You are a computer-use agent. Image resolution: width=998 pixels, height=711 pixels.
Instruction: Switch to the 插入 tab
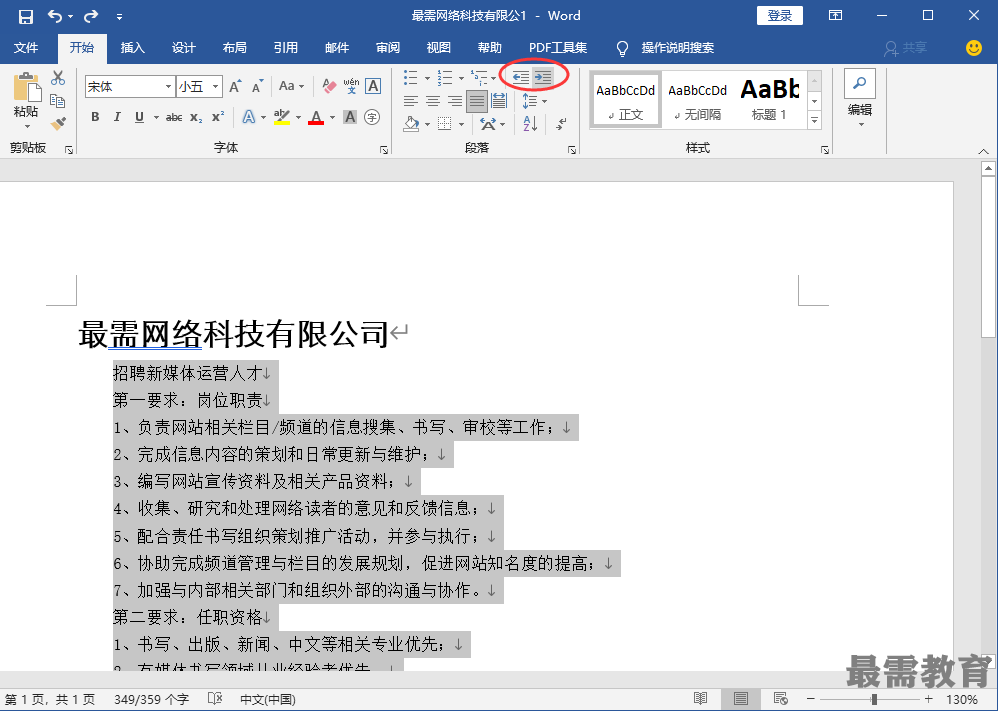click(133, 48)
